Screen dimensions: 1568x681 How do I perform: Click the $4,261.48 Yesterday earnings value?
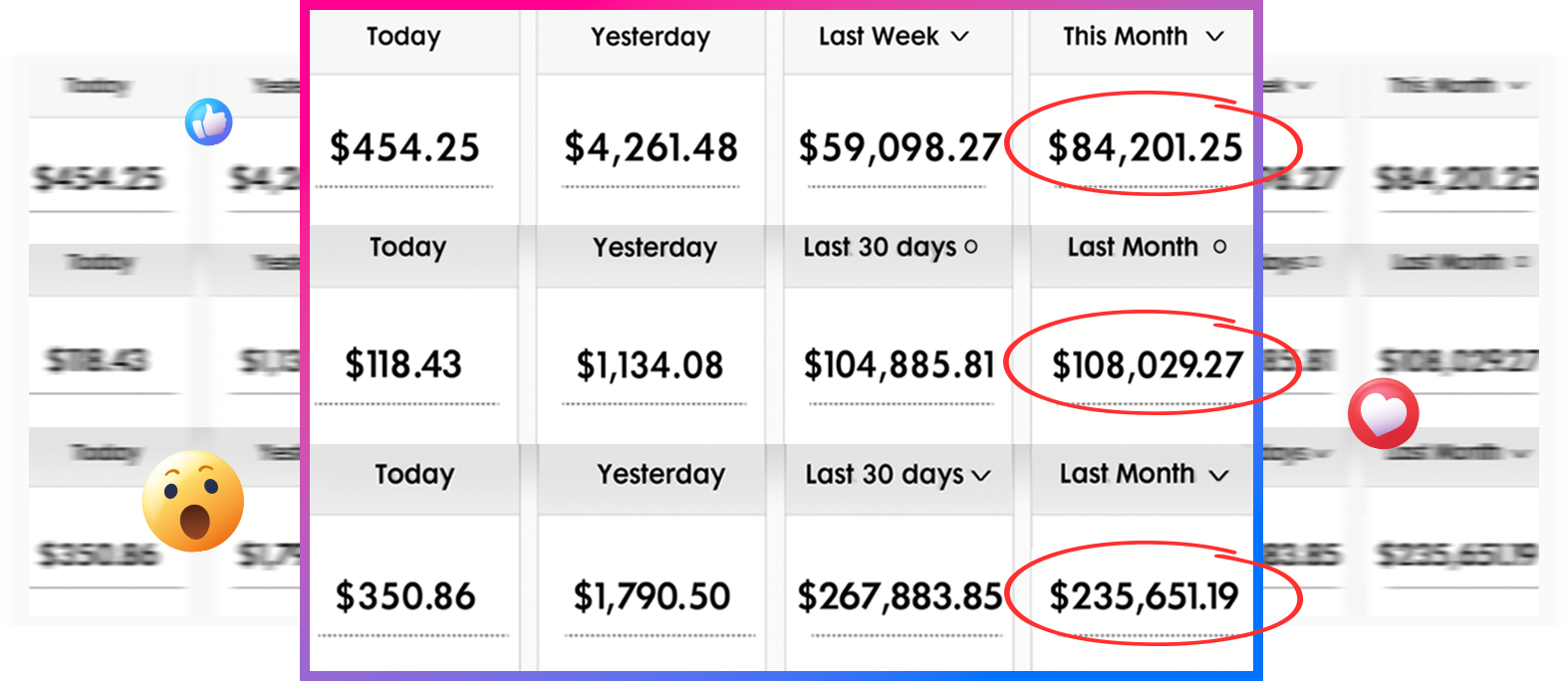[x=651, y=148]
